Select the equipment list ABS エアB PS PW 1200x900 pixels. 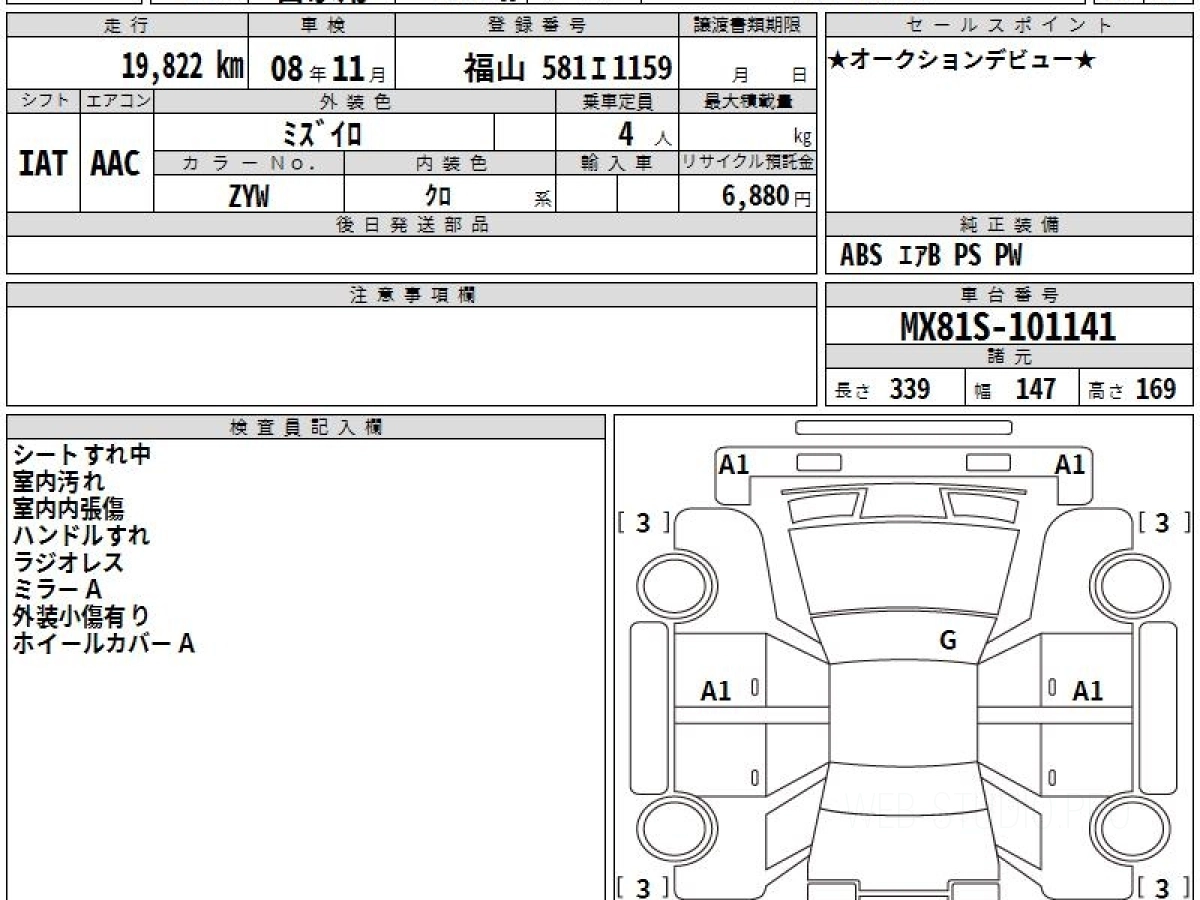coord(931,256)
